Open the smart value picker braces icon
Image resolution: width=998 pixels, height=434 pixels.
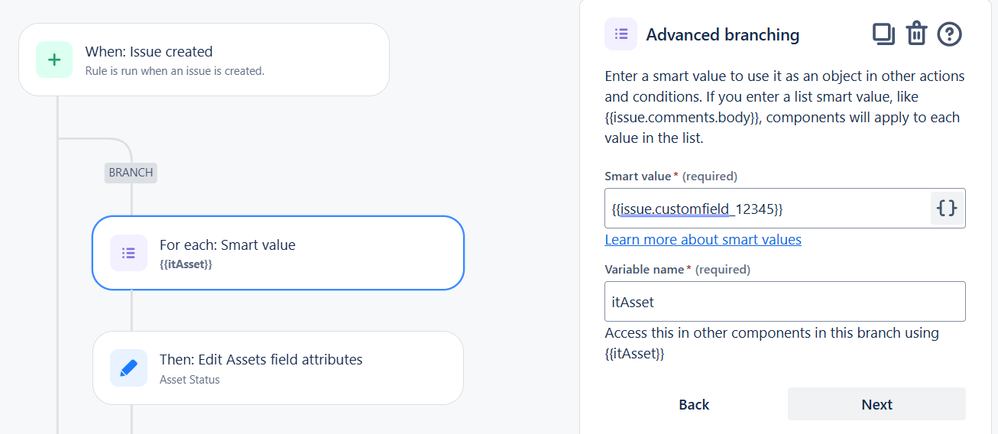pyautogui.click(x=947, y=208)
